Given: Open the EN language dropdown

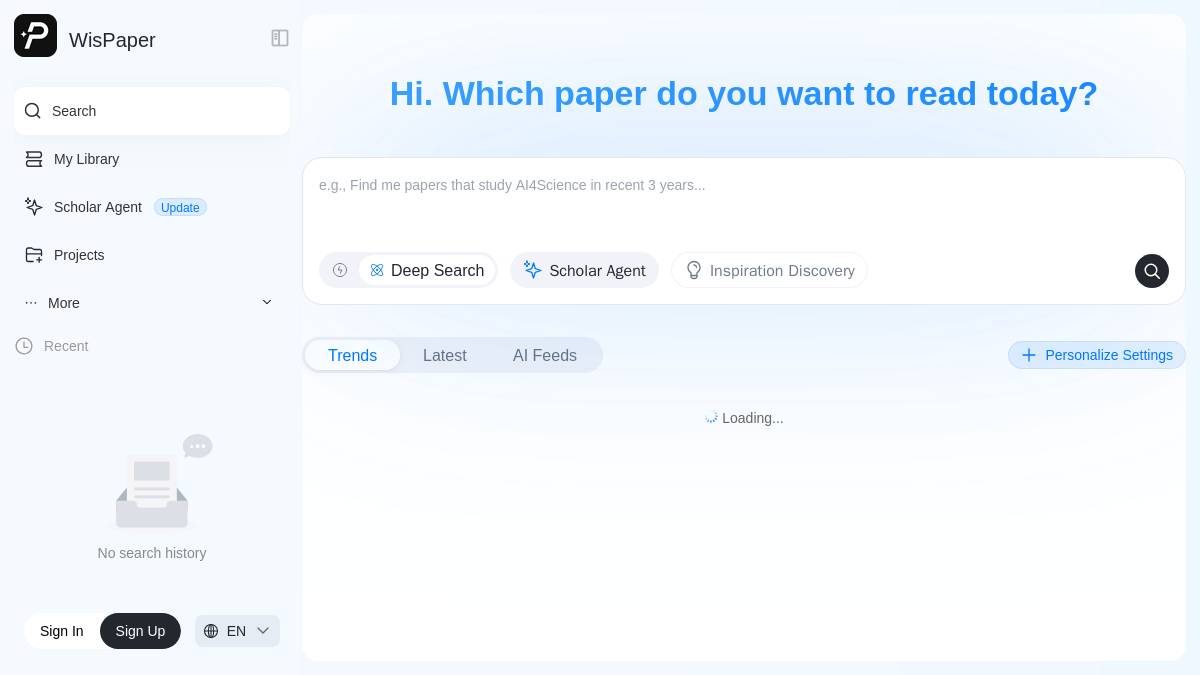Looking at the screenshot, I should [x=237, y=631].
